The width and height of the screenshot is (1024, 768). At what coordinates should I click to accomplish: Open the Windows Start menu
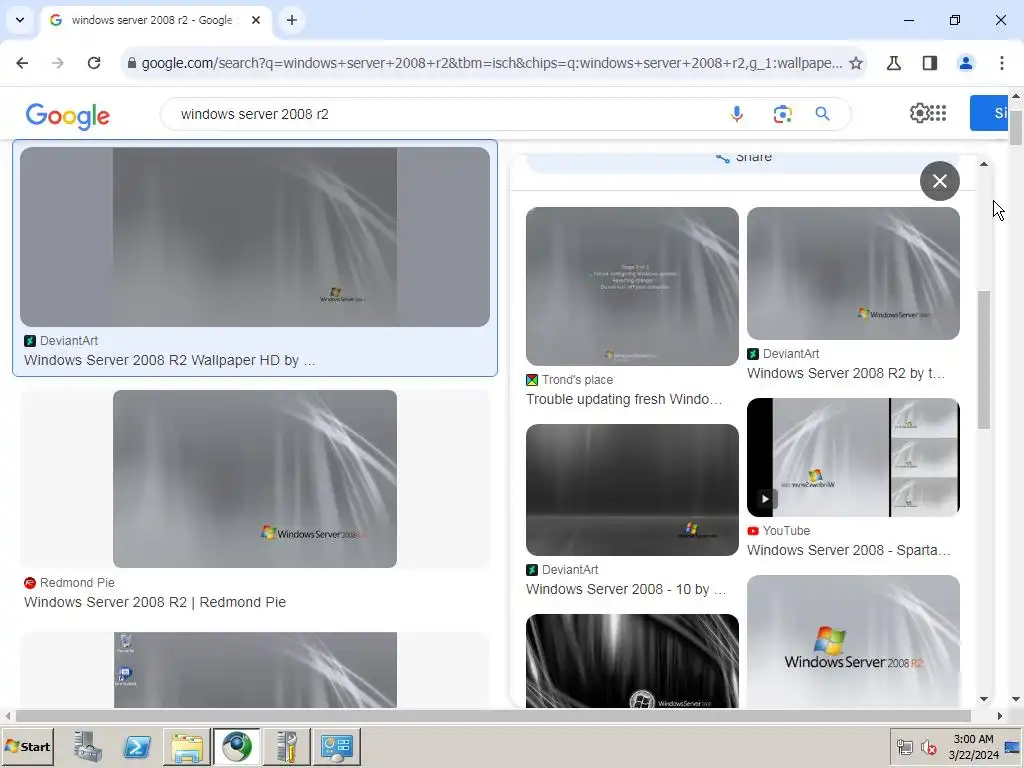(x=27, y=746)
